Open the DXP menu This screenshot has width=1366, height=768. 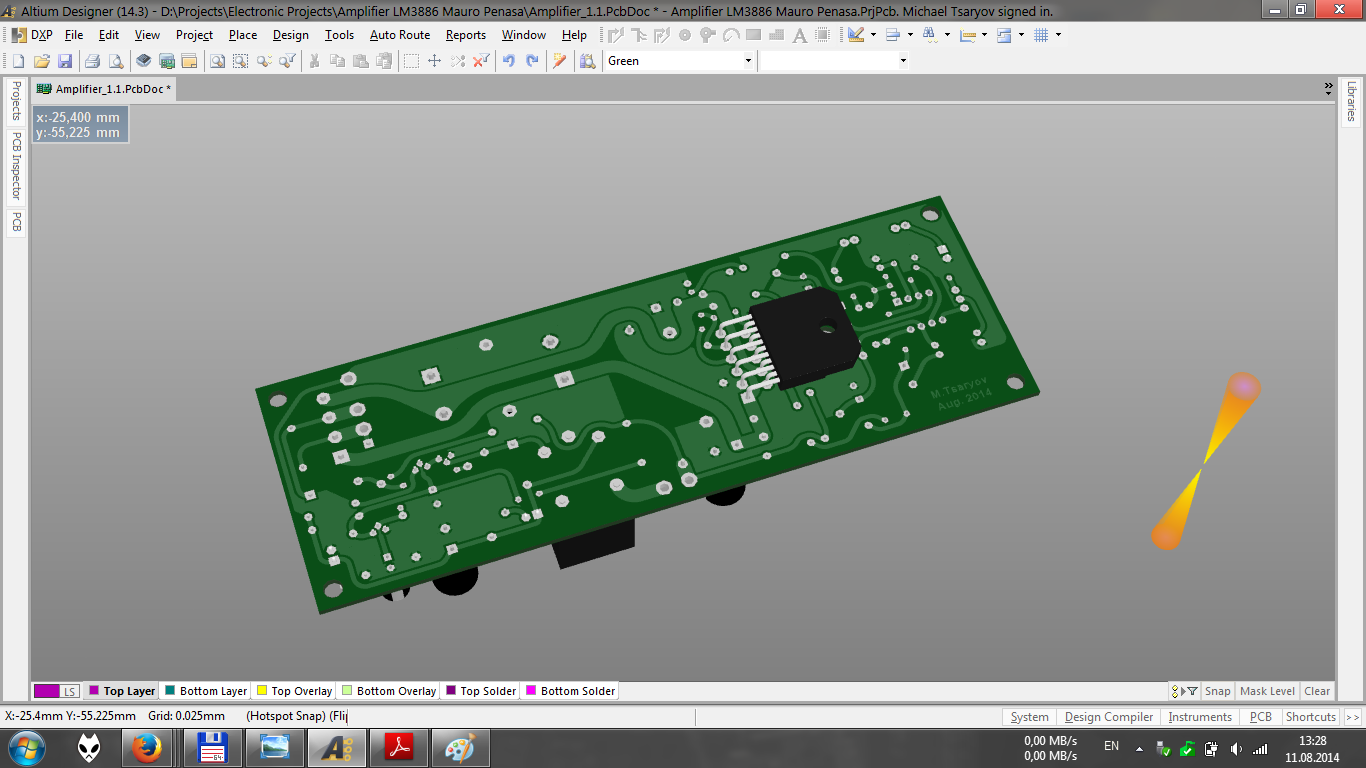(31, 35)
